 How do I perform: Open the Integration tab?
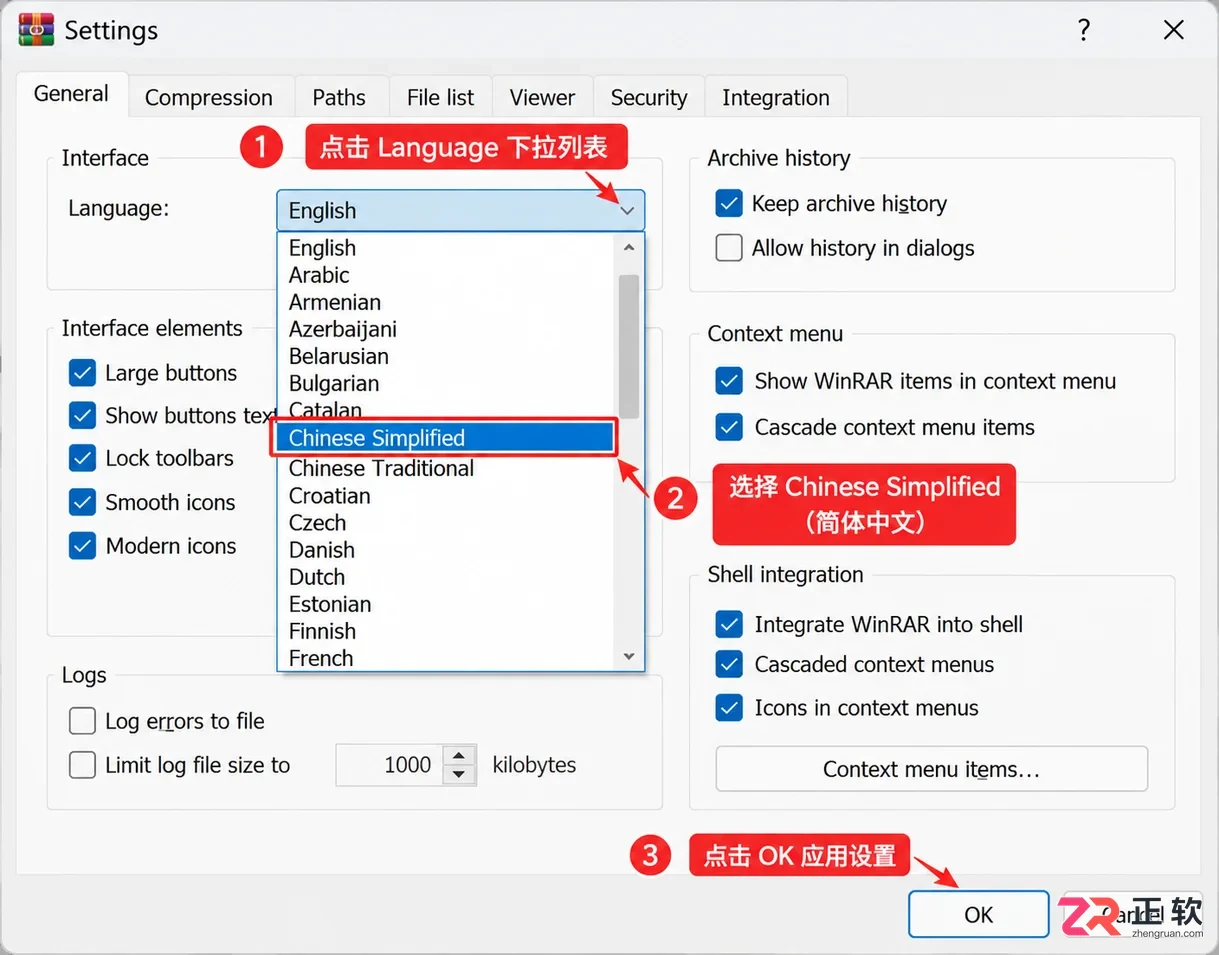point(776,98)
